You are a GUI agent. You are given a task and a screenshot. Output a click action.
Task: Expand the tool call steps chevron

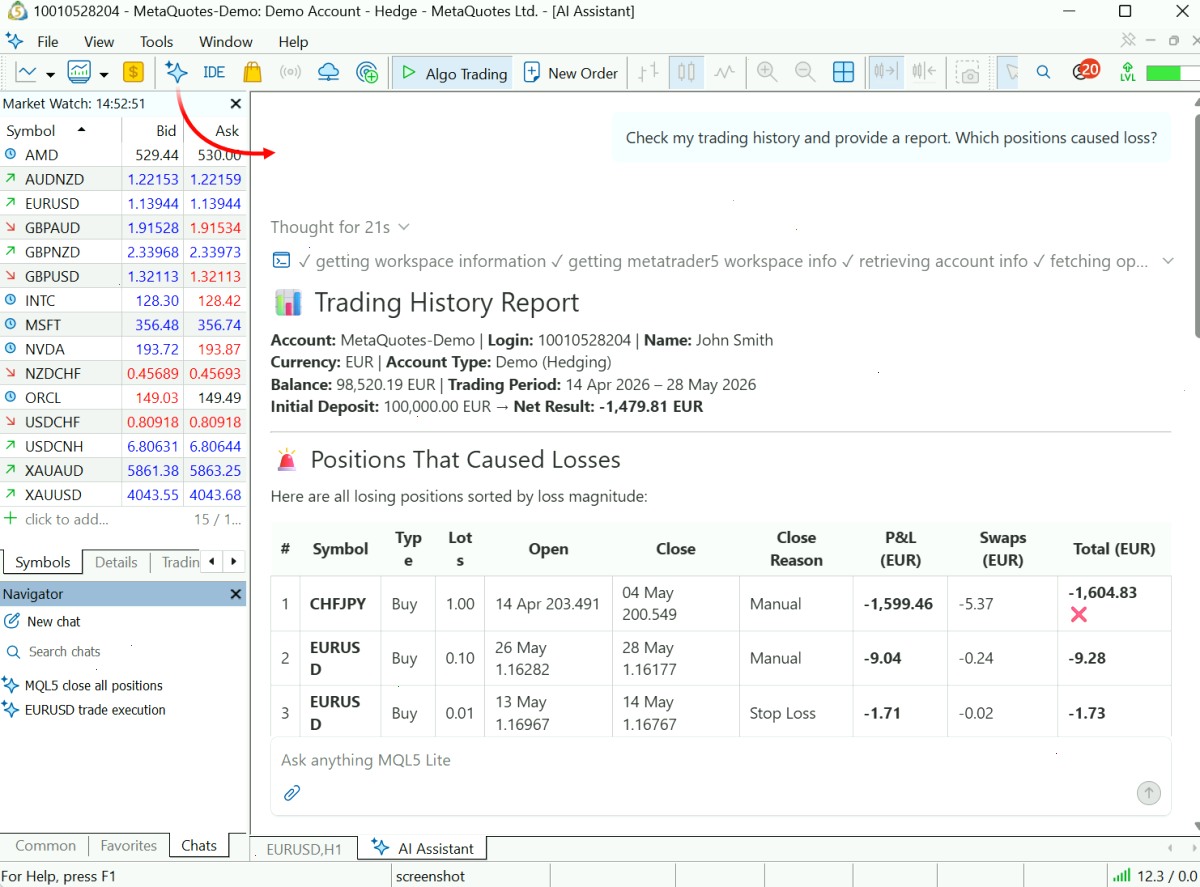tap(1167, 261)
